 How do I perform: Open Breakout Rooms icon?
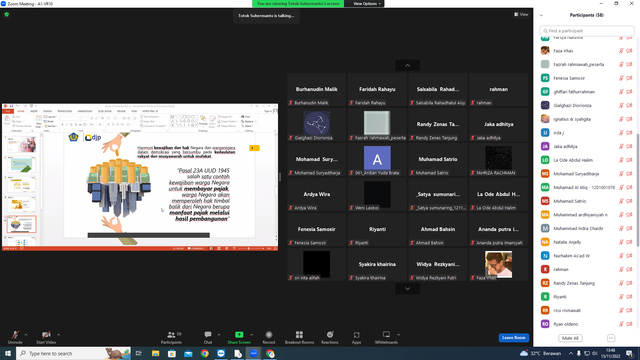[x=299, y=335]
